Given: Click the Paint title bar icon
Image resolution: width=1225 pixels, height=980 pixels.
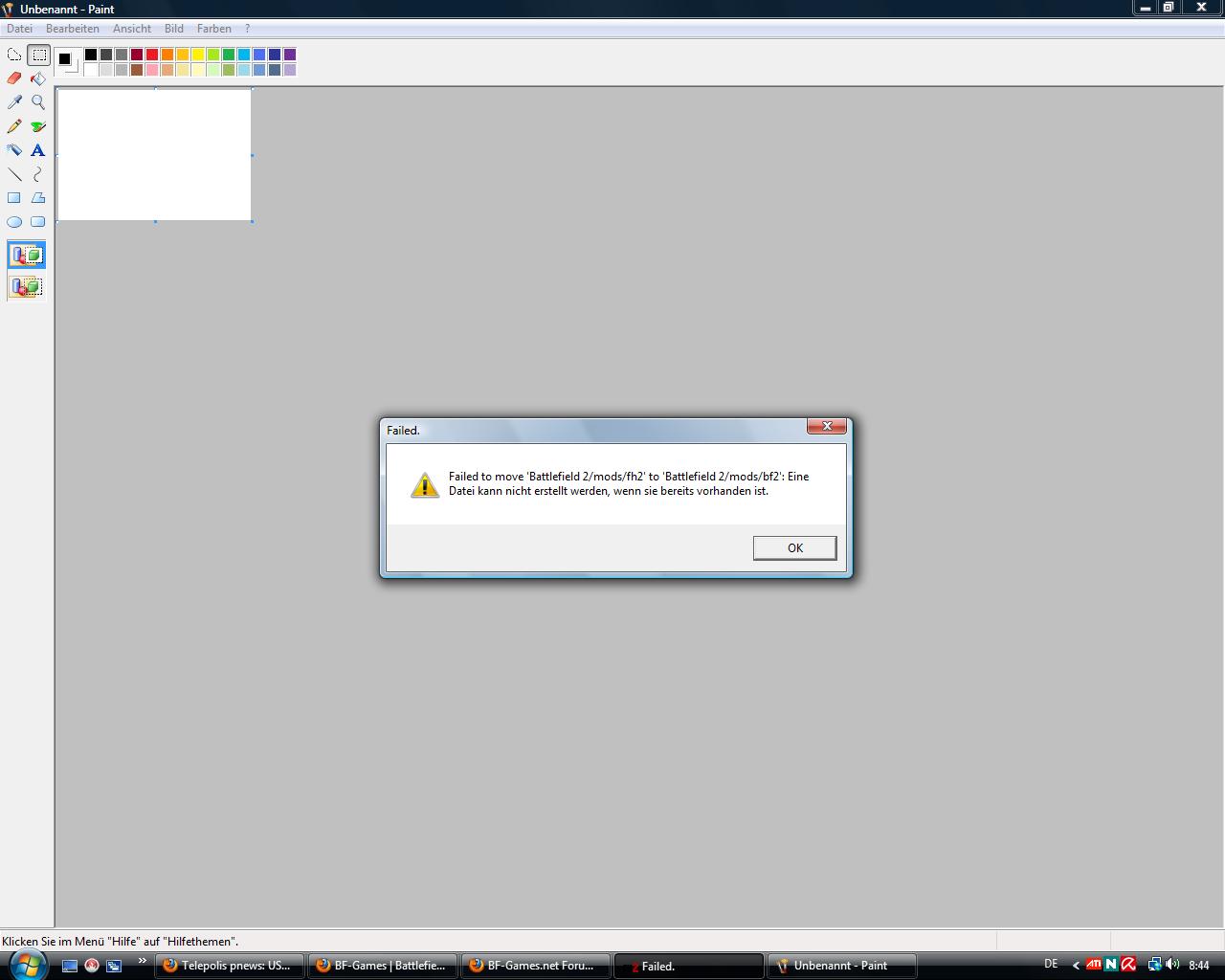Looking at the screenshot, I should [9, 9].
